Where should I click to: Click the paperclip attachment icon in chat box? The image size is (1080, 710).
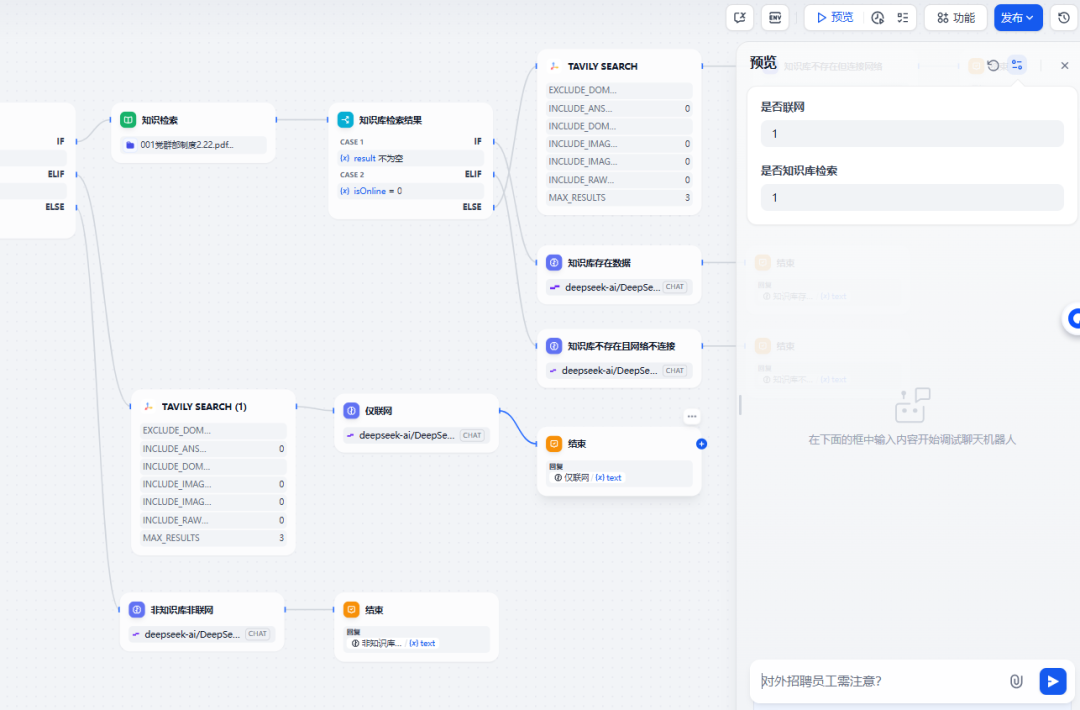(1016, 681)
